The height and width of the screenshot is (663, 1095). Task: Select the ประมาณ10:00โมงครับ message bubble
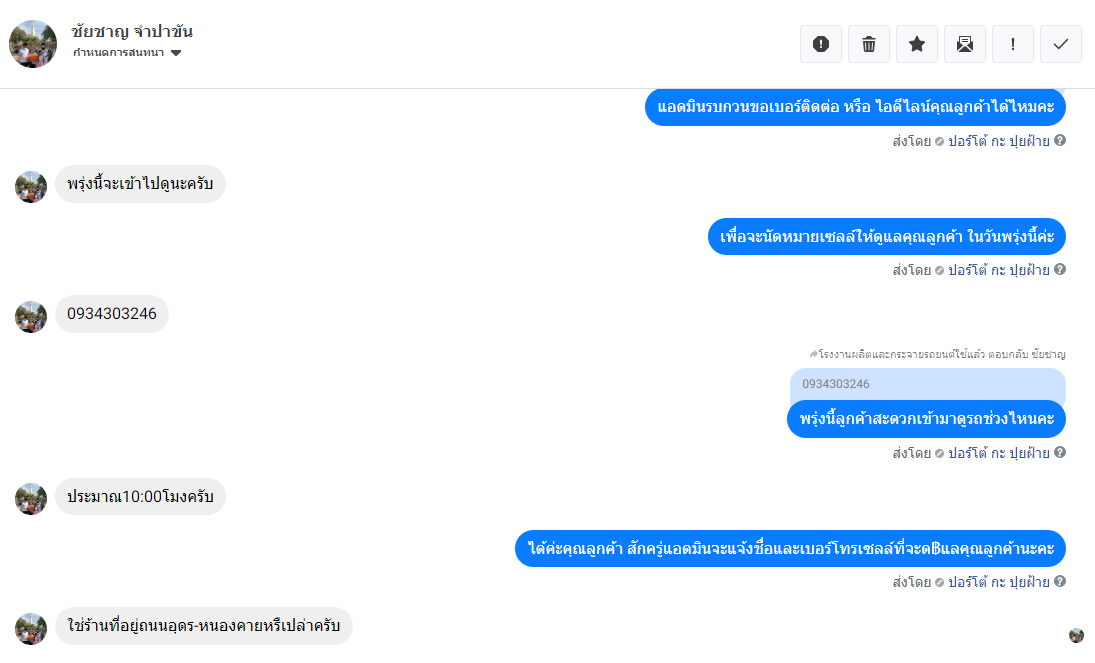click(140, 497)
